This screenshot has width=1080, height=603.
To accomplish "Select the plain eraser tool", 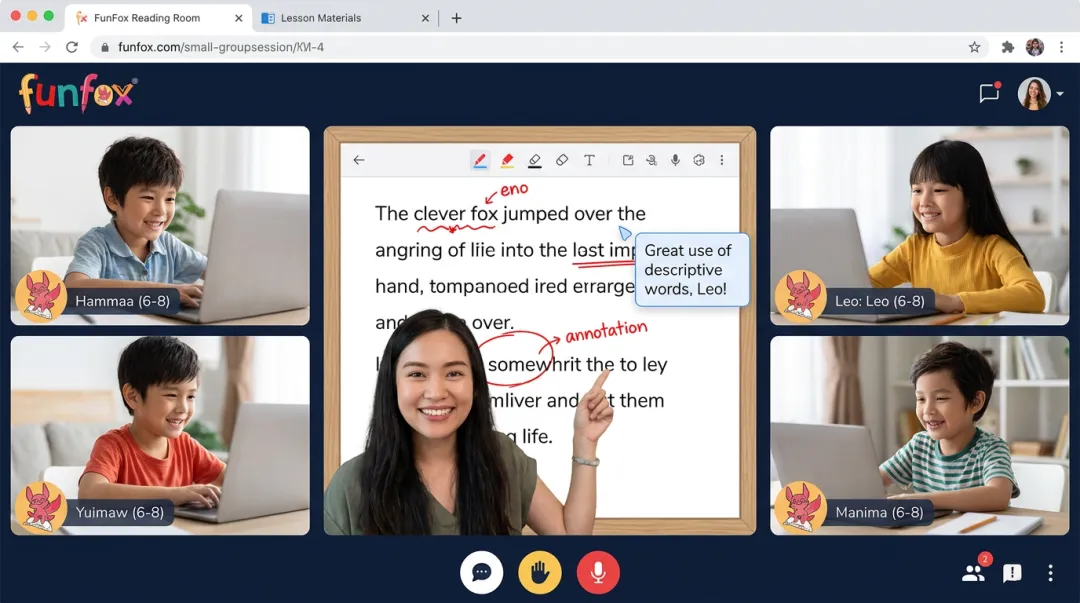I will point(562,160).
